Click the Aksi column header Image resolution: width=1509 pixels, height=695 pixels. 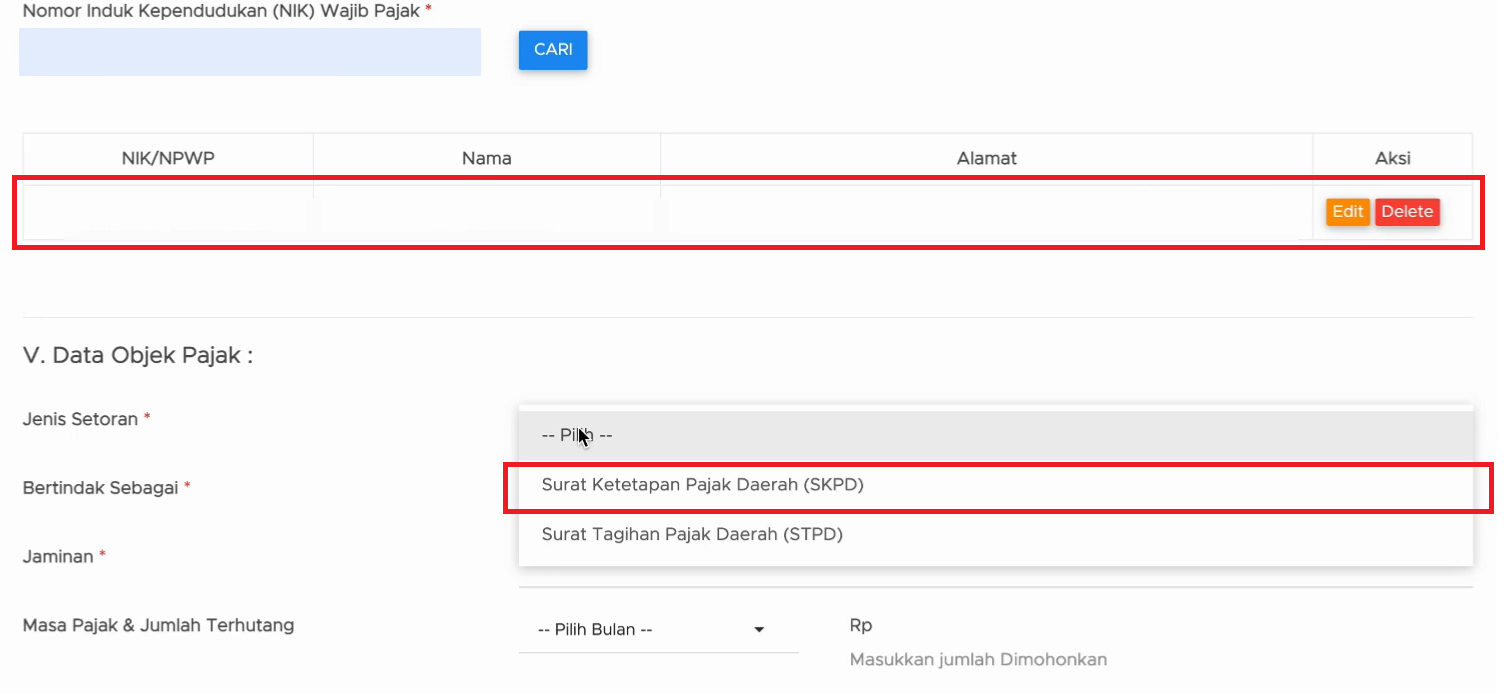[1392, 158]
